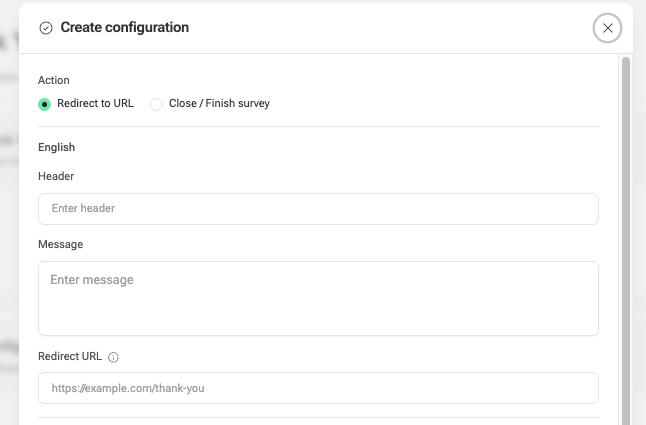Focus the Enter header input field
Image resolution: width=646 pixels, height=425 pixels.
point(318,209)
